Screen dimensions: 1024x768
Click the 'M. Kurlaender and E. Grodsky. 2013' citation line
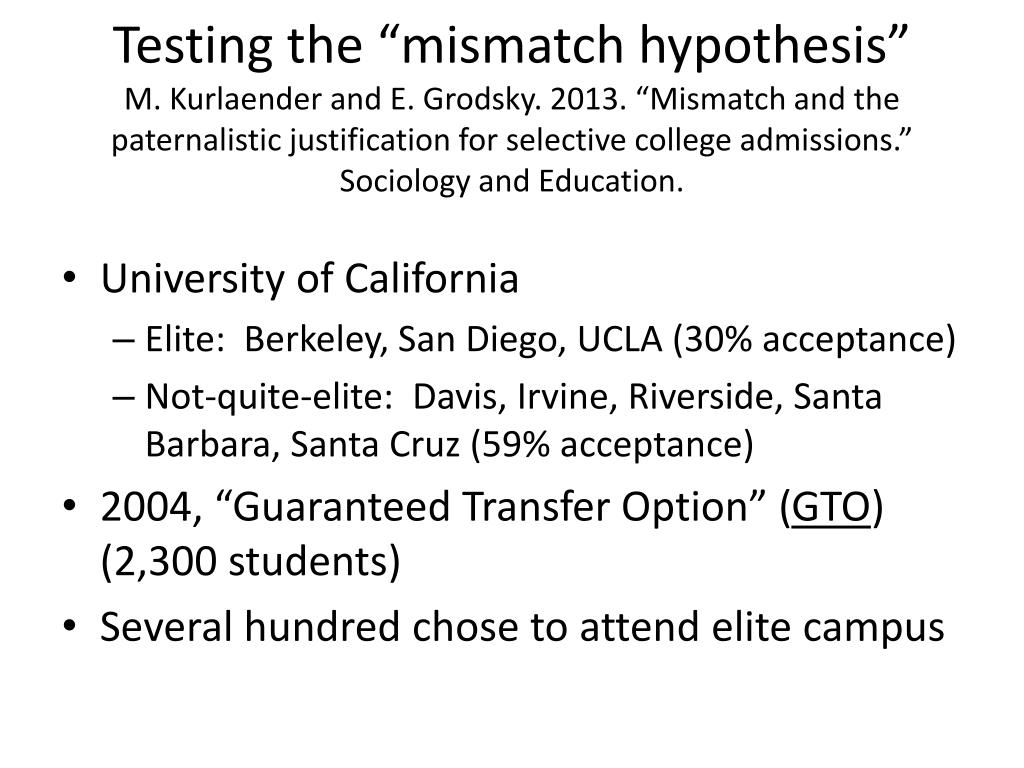click(x=512, y=99)
